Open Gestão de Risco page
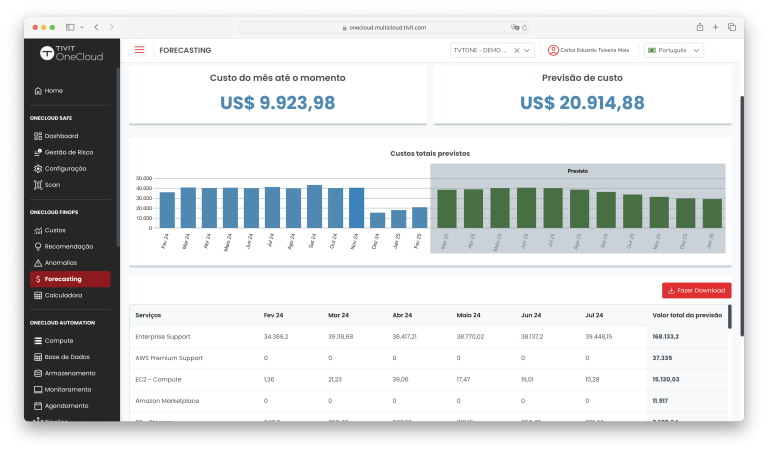 click(x=68, y=152)
